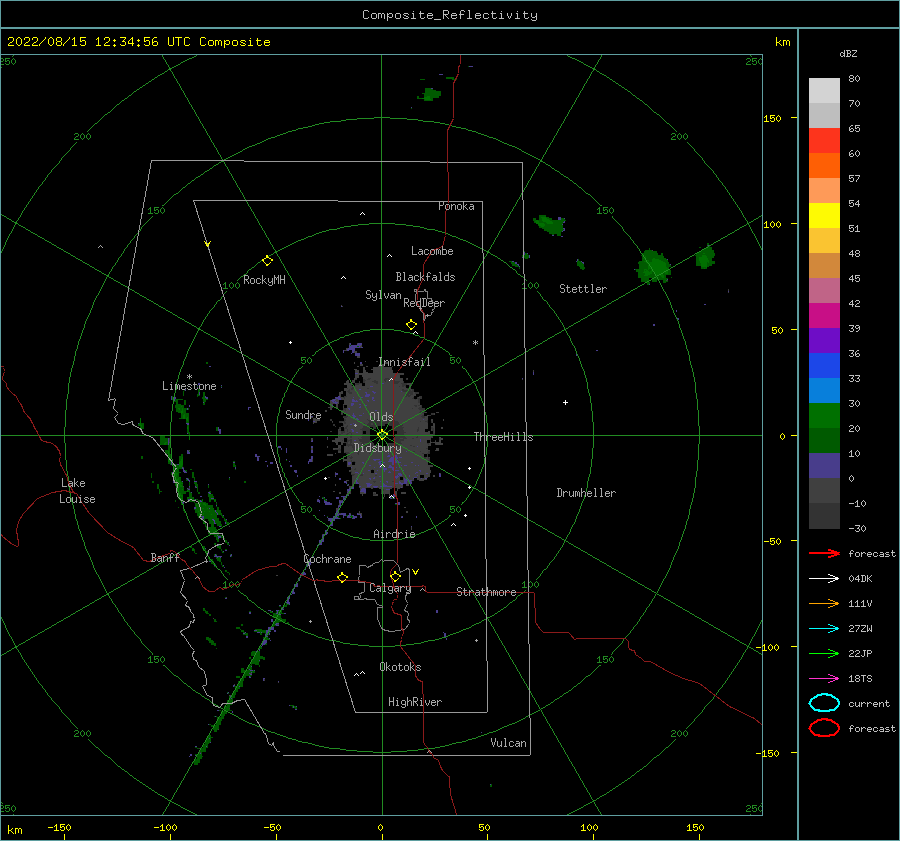900x841 pixels.
Task: Click the Lake Louise label
Action: pyautogui.click(x=77, y=491)
